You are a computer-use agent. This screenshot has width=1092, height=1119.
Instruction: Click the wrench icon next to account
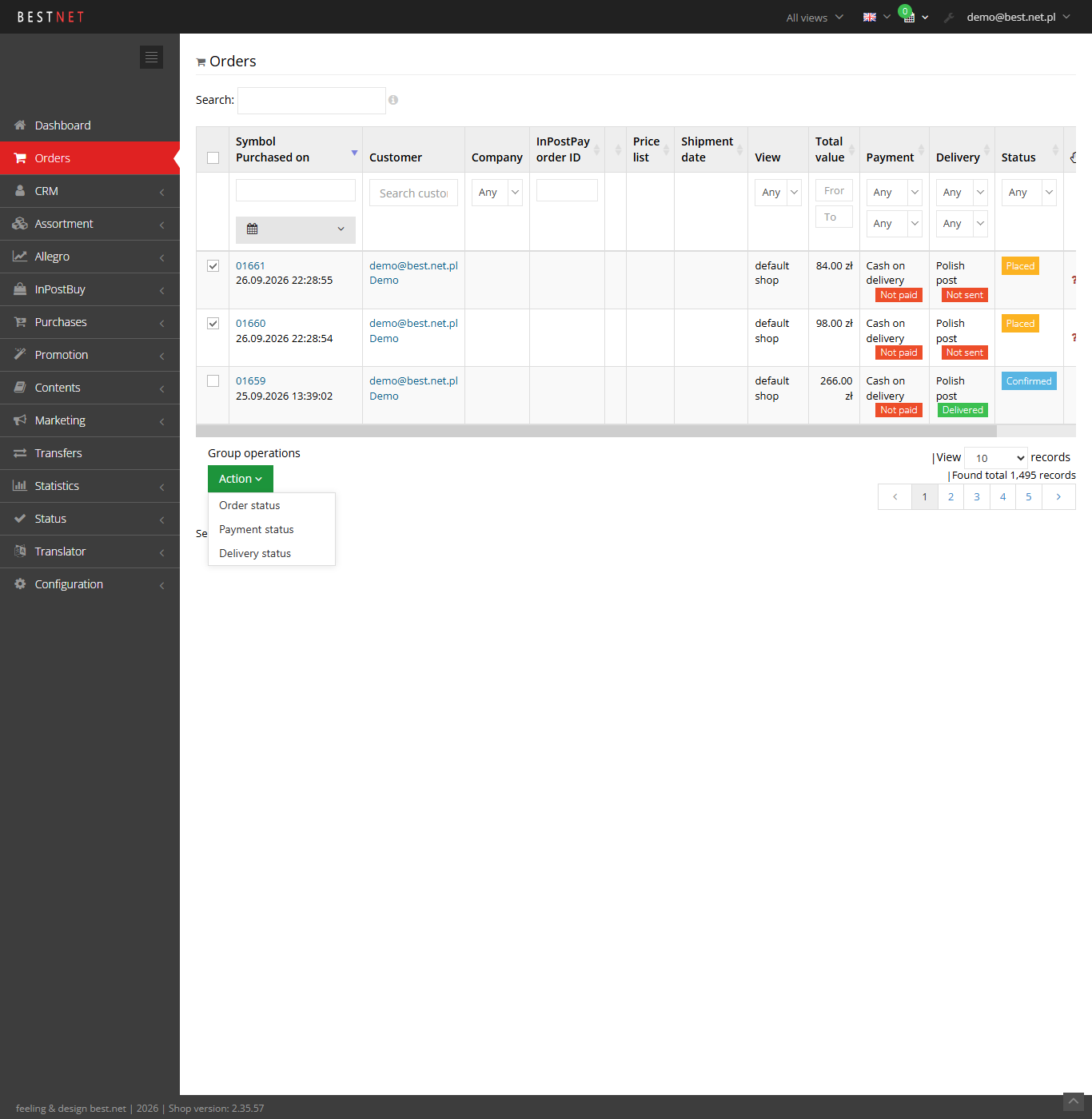[x=949, y=17]
